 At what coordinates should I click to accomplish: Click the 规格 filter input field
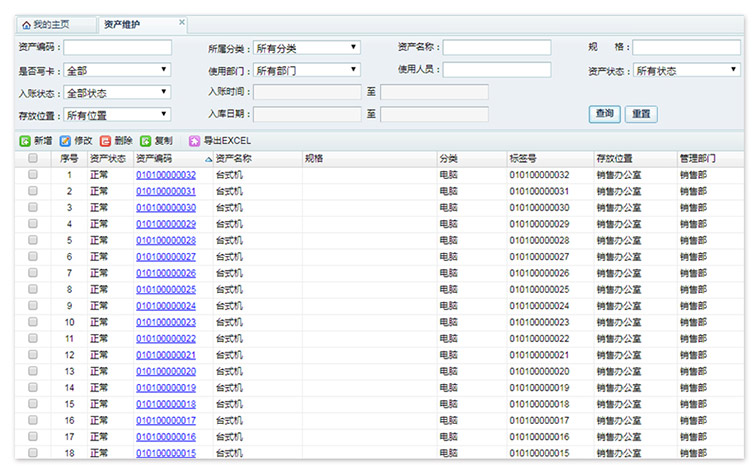click(687, 47)
